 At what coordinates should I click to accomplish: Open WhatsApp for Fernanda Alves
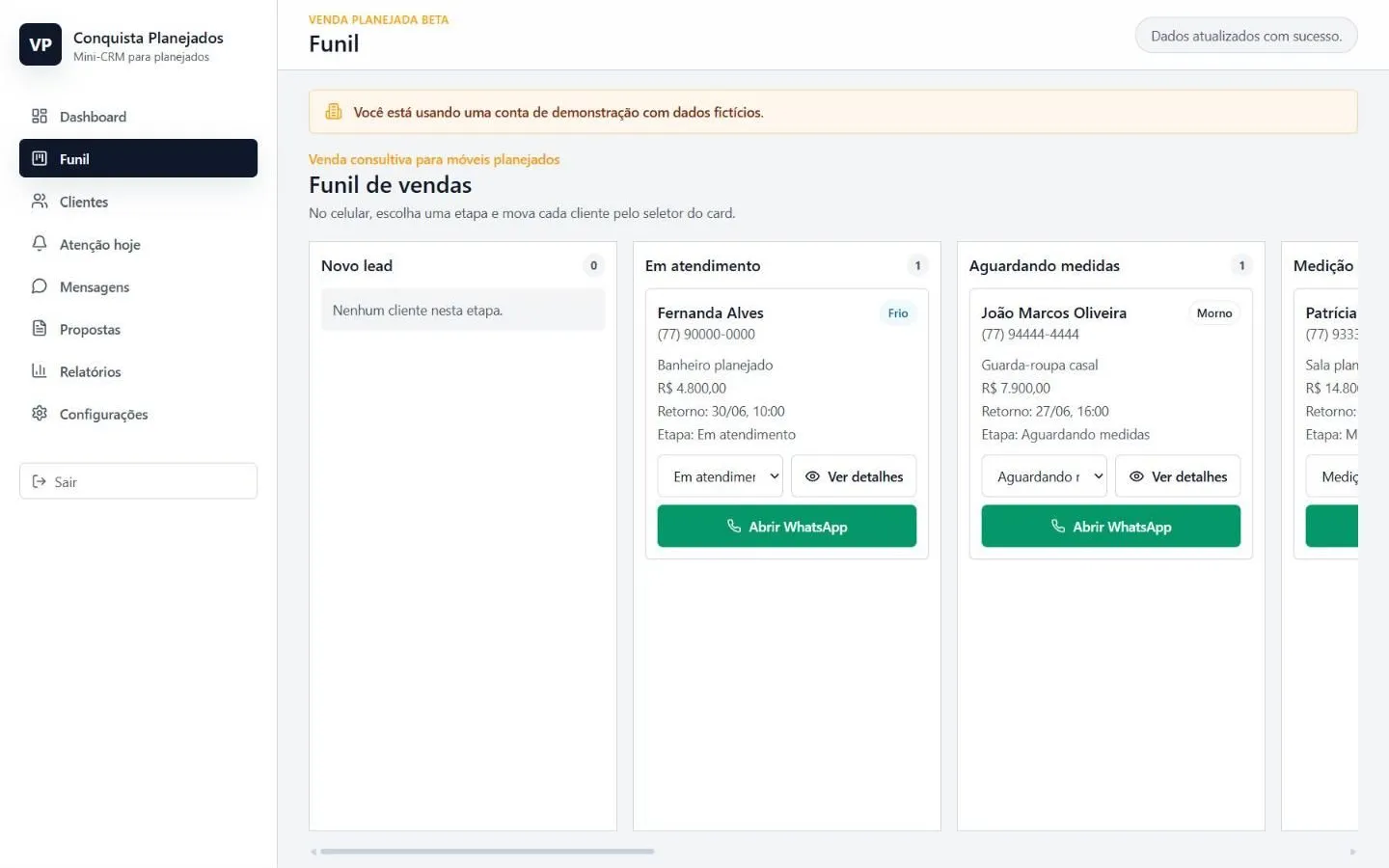[787, 527]
